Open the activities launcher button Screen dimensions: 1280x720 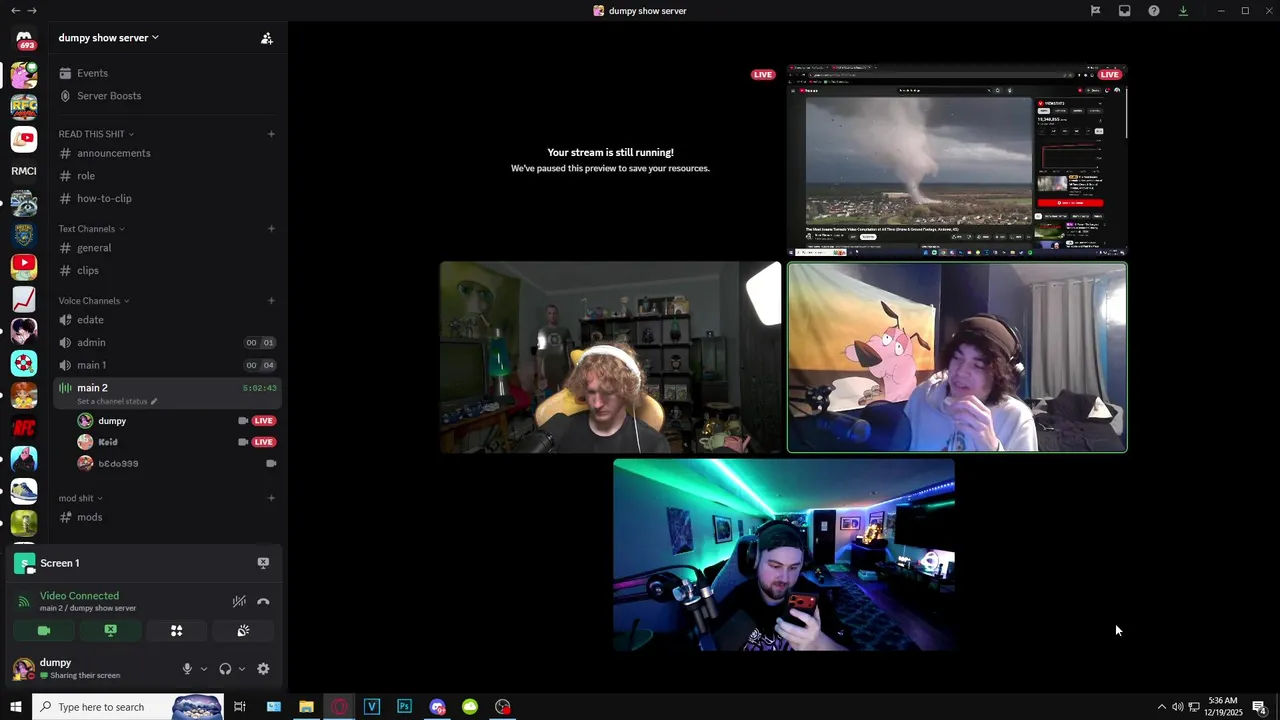pos(176,631)
